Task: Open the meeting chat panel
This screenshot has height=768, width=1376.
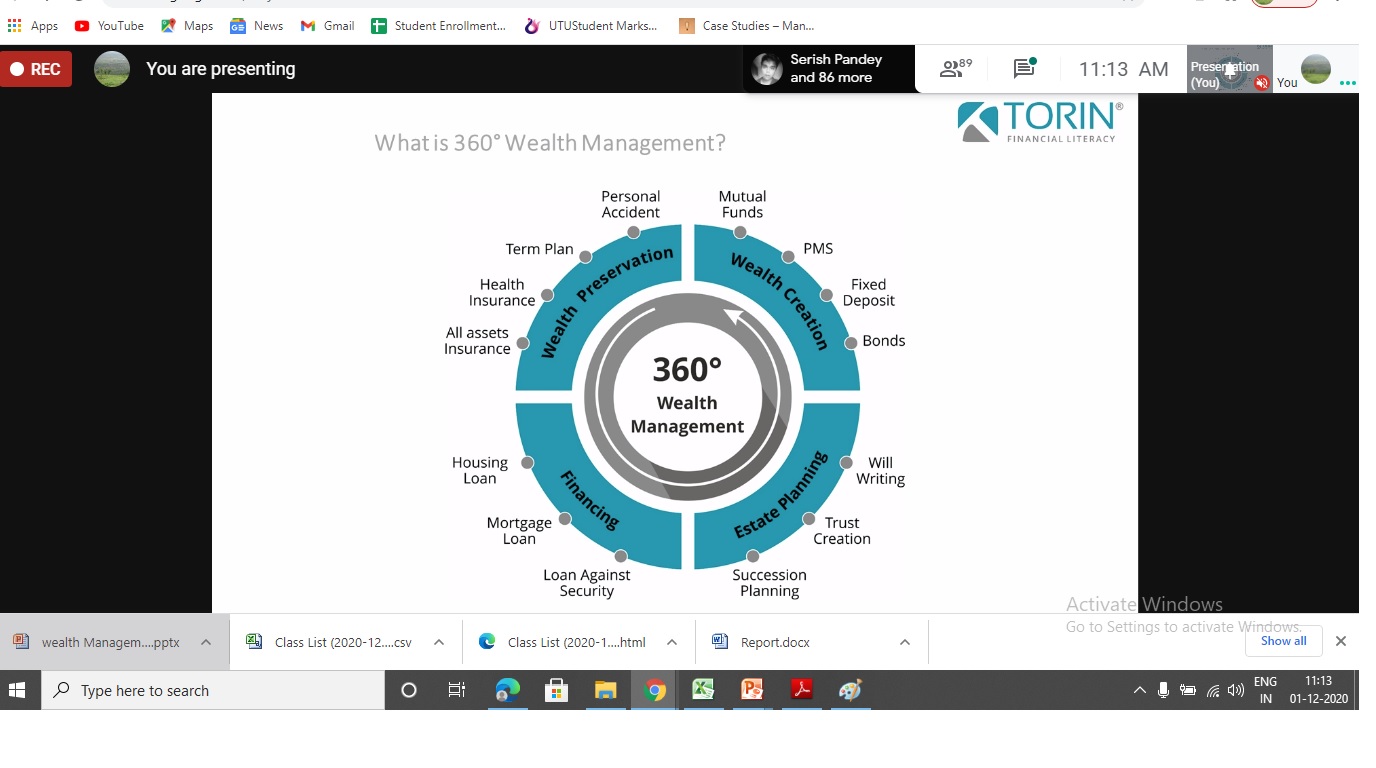Action: pos(1024,69)
